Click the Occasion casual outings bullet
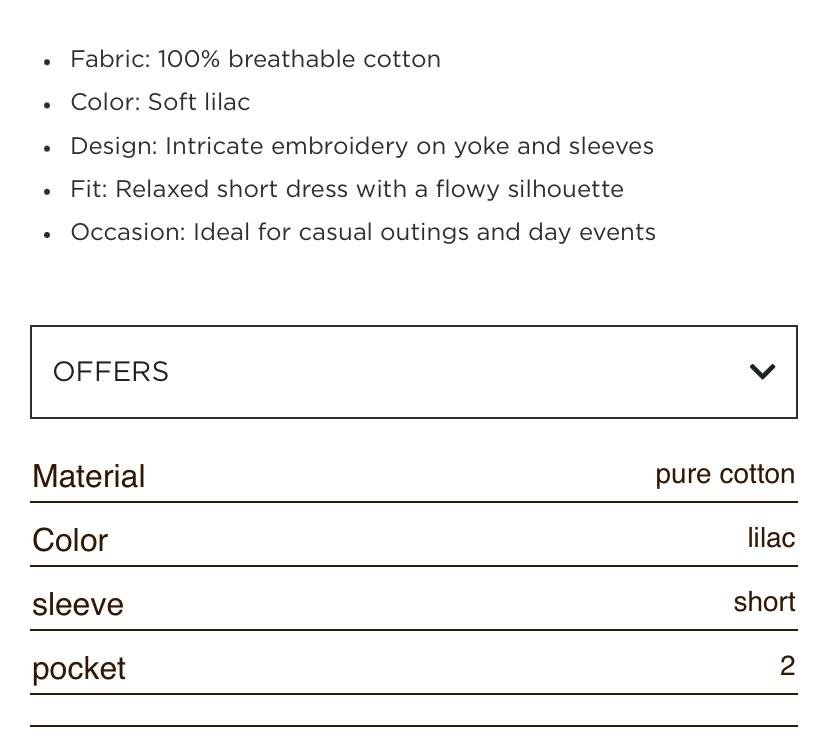This screenshot has width=828, height=754. point(362,232)
